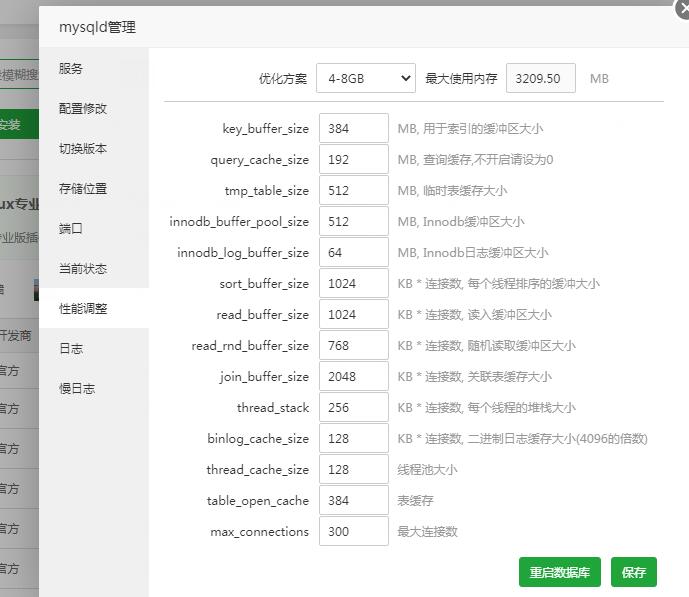Edit the key_buffer_size input field
This screenshot has height=597, width=689.
click(x=354, y=128)
